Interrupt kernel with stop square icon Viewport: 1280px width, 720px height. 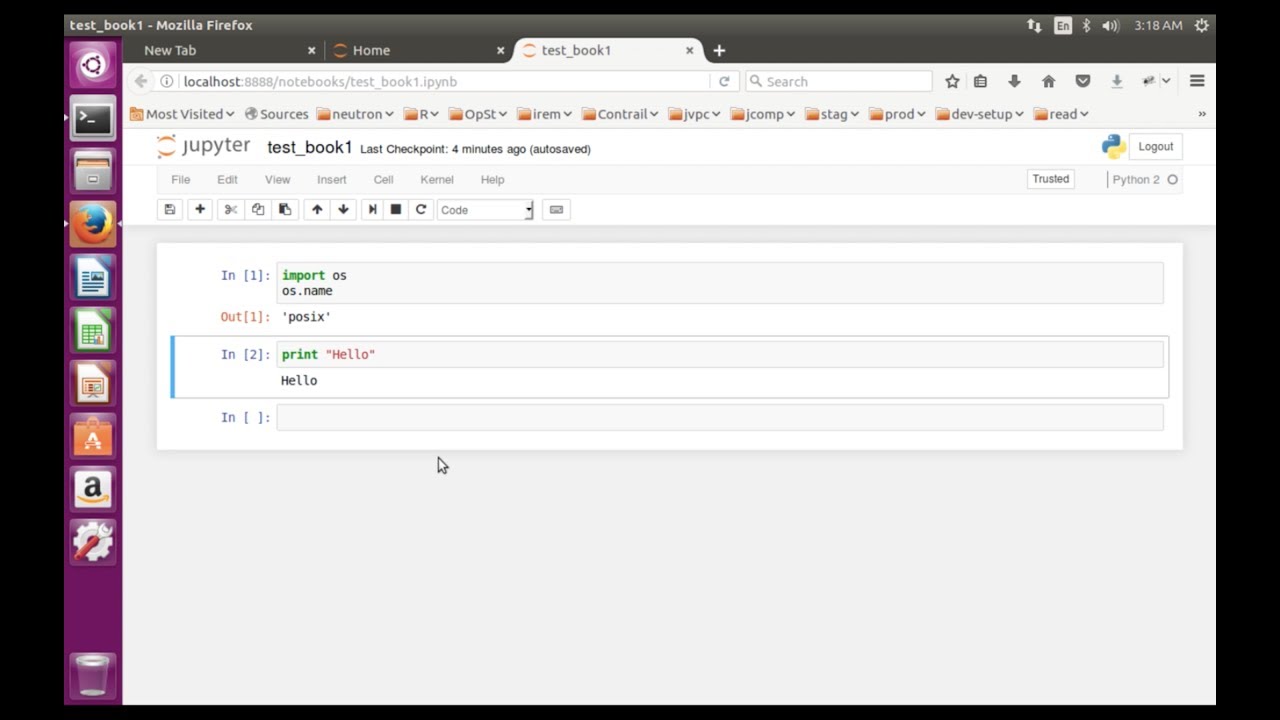pyautogui.click(x=396, y=210)
